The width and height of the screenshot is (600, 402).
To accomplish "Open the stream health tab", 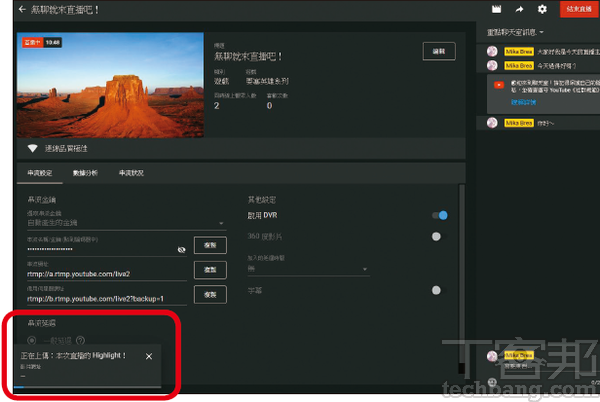I will coord(131,173).
